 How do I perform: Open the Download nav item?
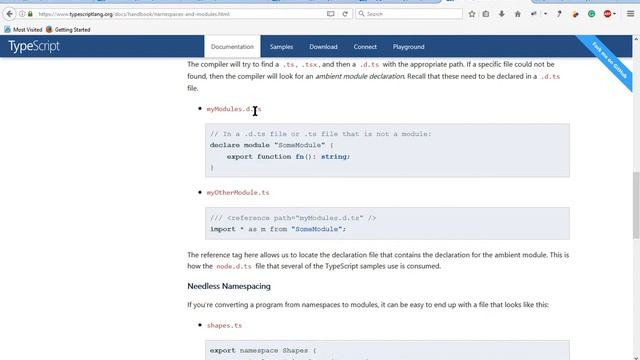click(323, 47)
